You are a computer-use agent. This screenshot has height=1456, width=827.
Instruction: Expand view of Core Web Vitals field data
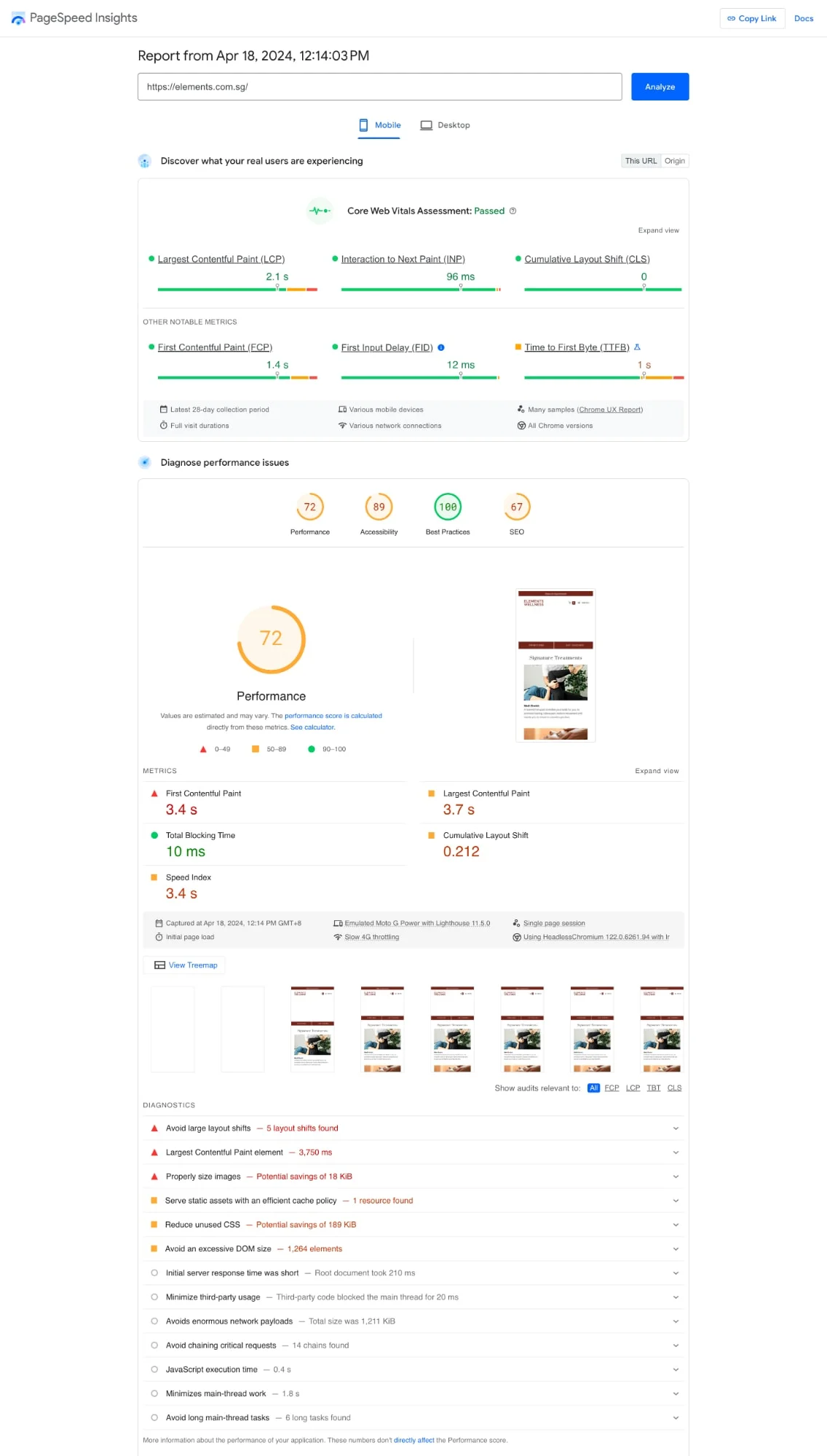click(658, 231)
